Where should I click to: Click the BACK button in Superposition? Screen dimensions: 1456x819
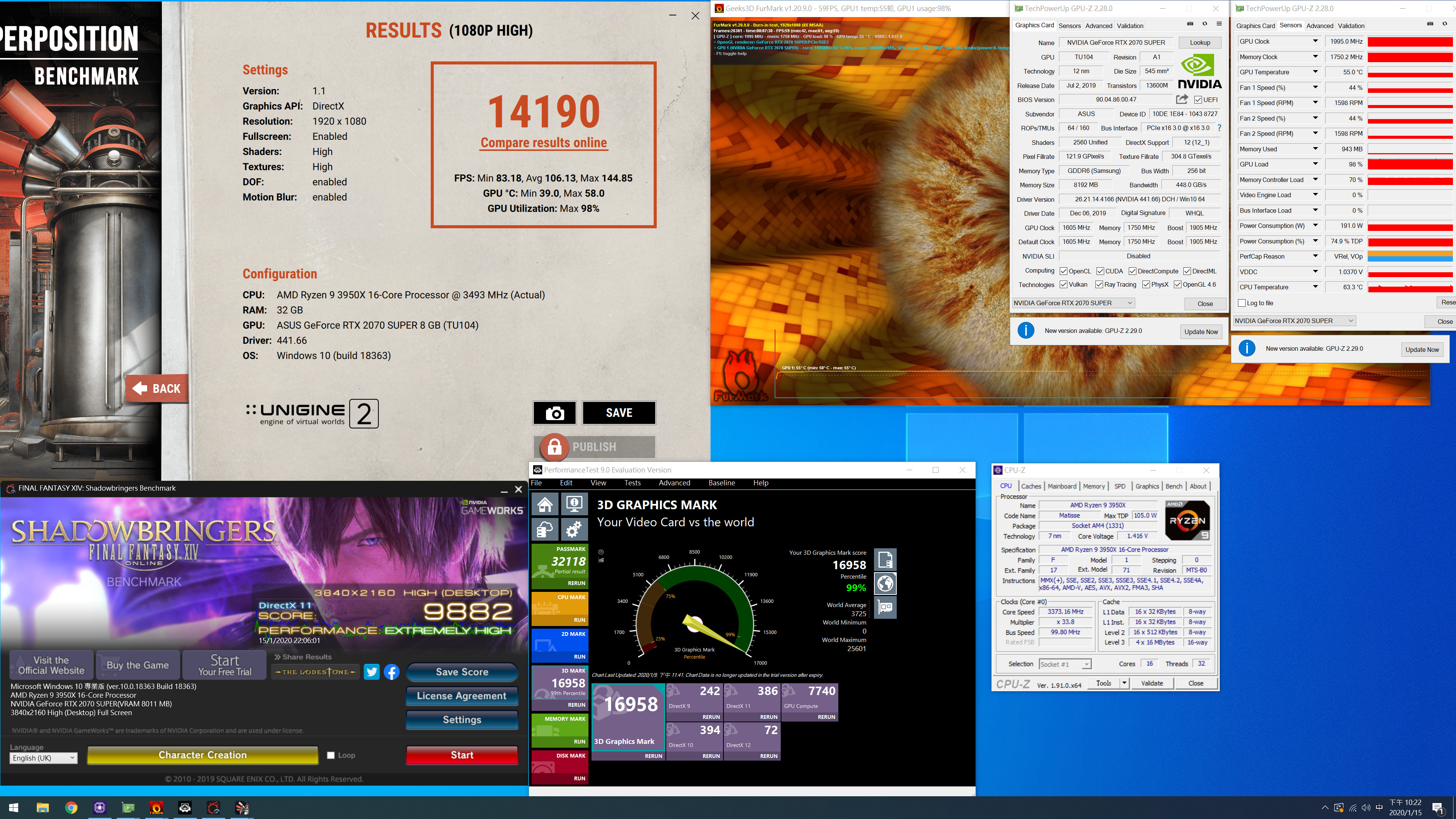pos(157,388)
